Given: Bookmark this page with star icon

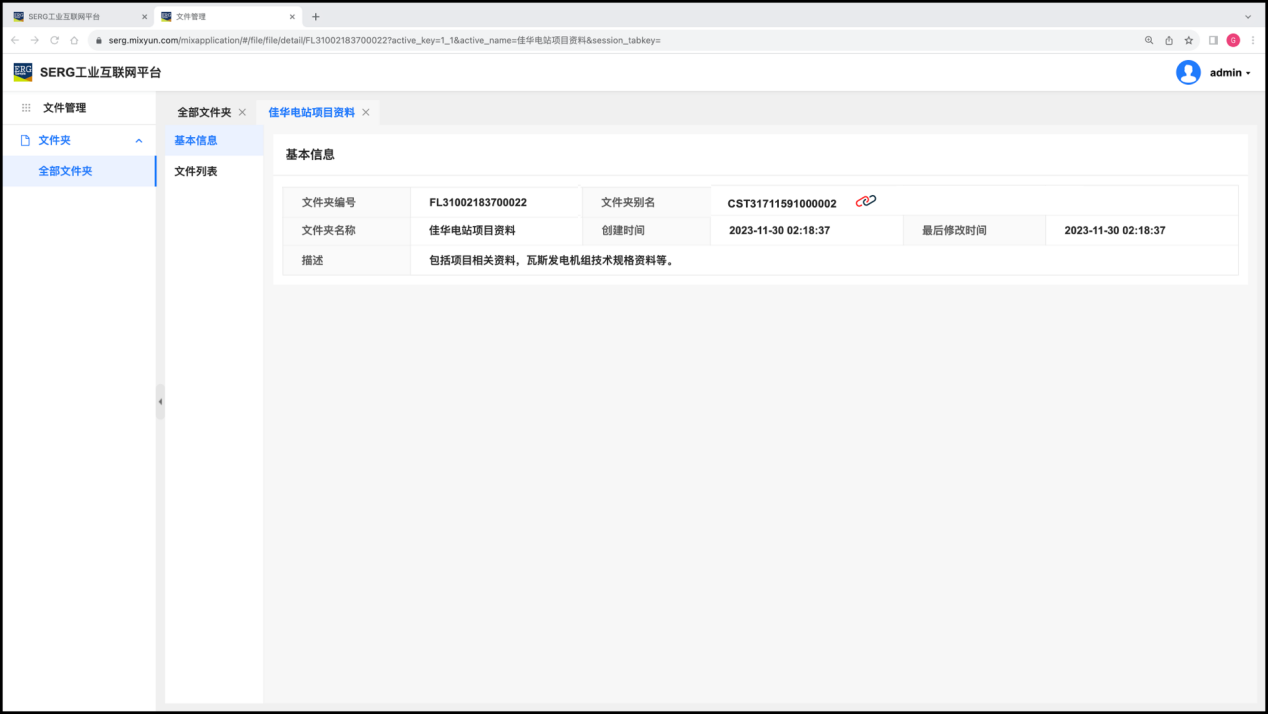Looking at the screenshot, I should coord(1189,40).
